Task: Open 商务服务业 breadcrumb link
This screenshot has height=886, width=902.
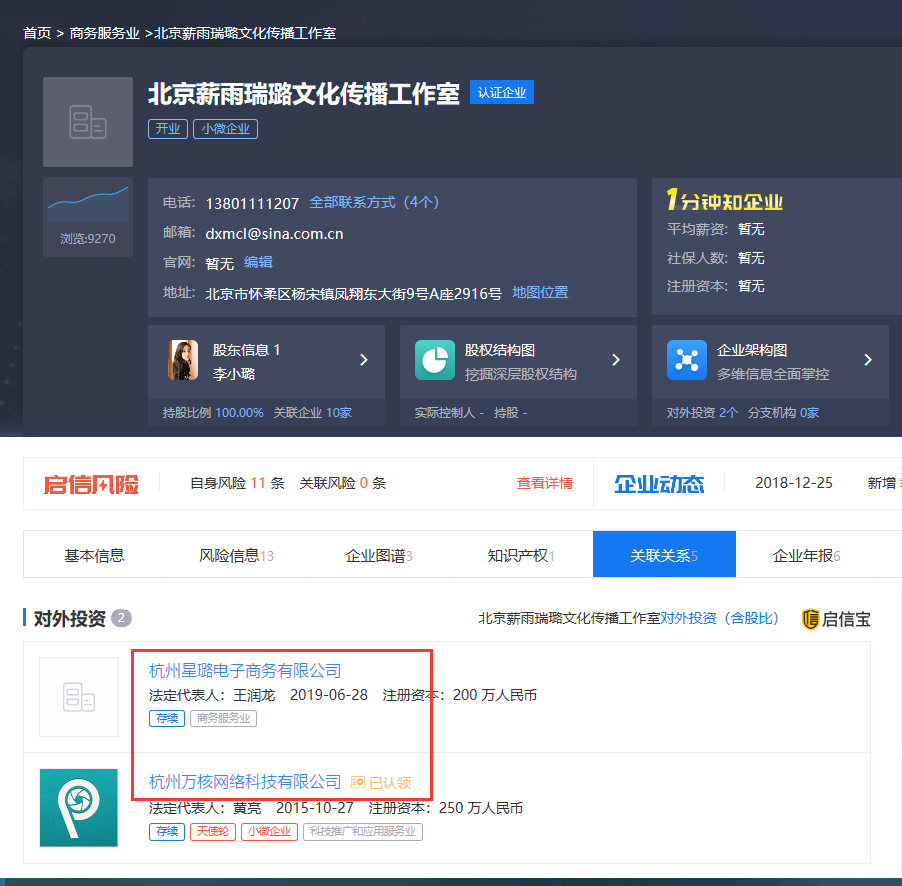Action: 105,33
